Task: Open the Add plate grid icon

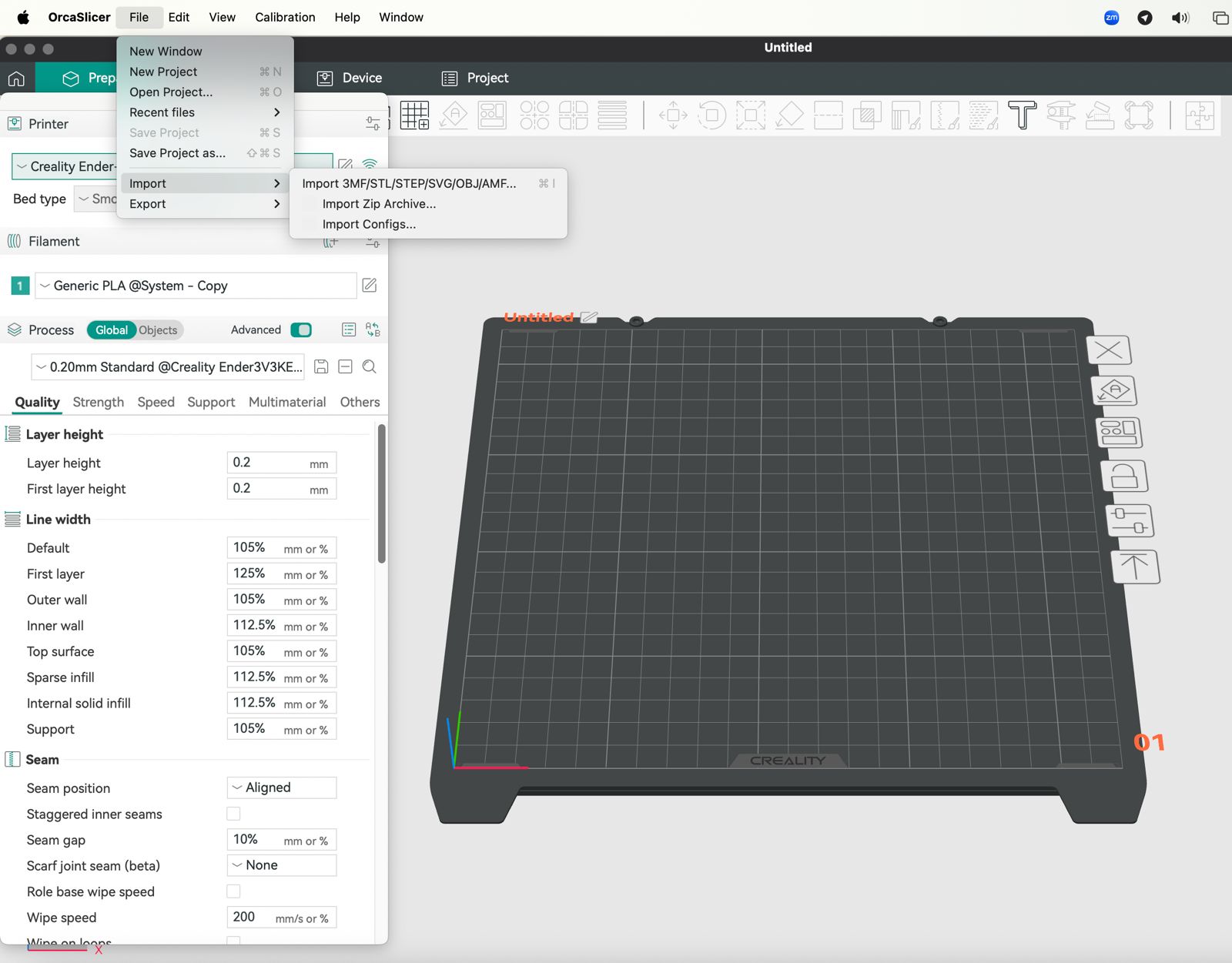Action: pos(414,115)
